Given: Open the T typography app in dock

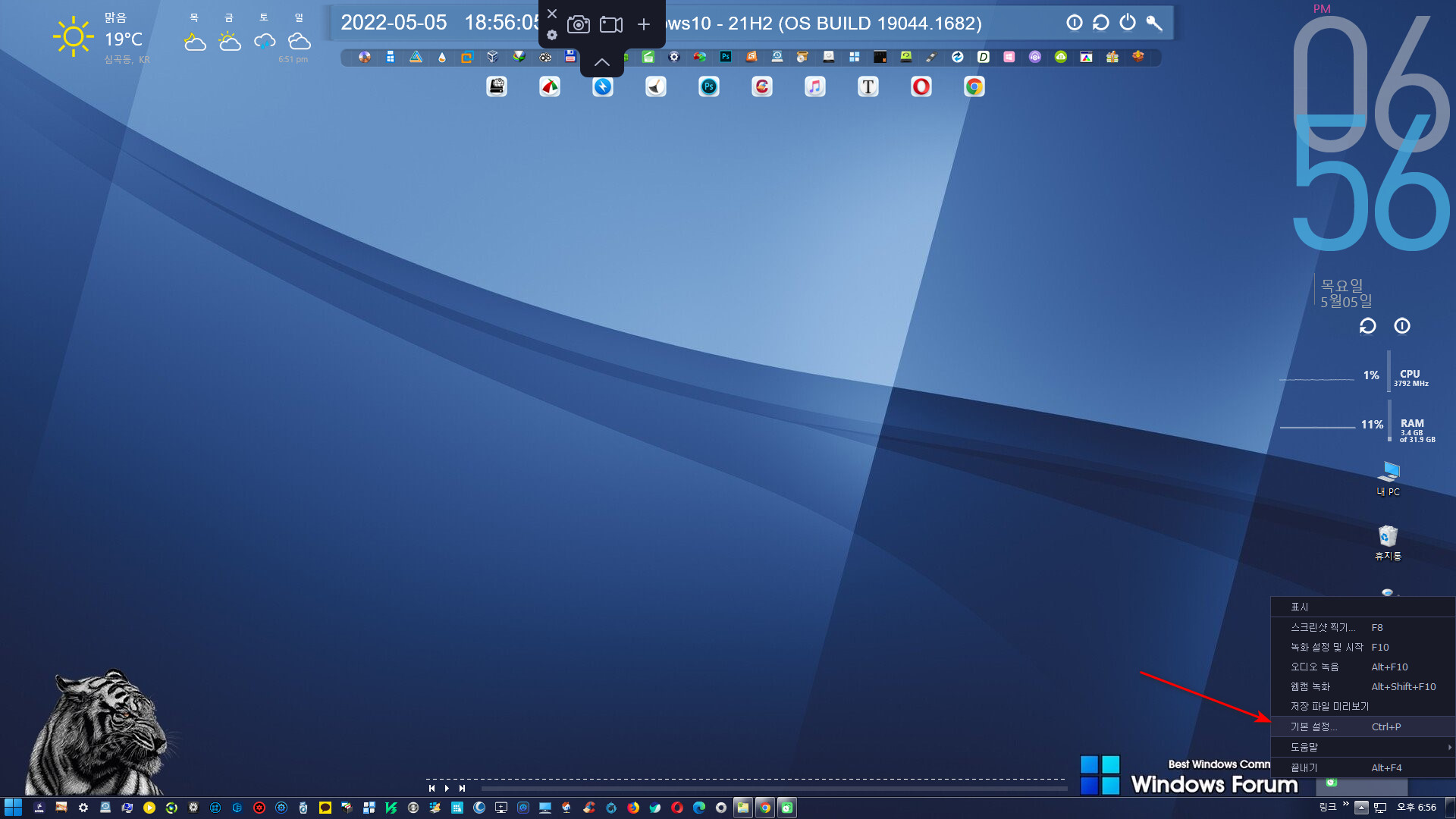Looking at the screenshot, I should coord(868,86).
